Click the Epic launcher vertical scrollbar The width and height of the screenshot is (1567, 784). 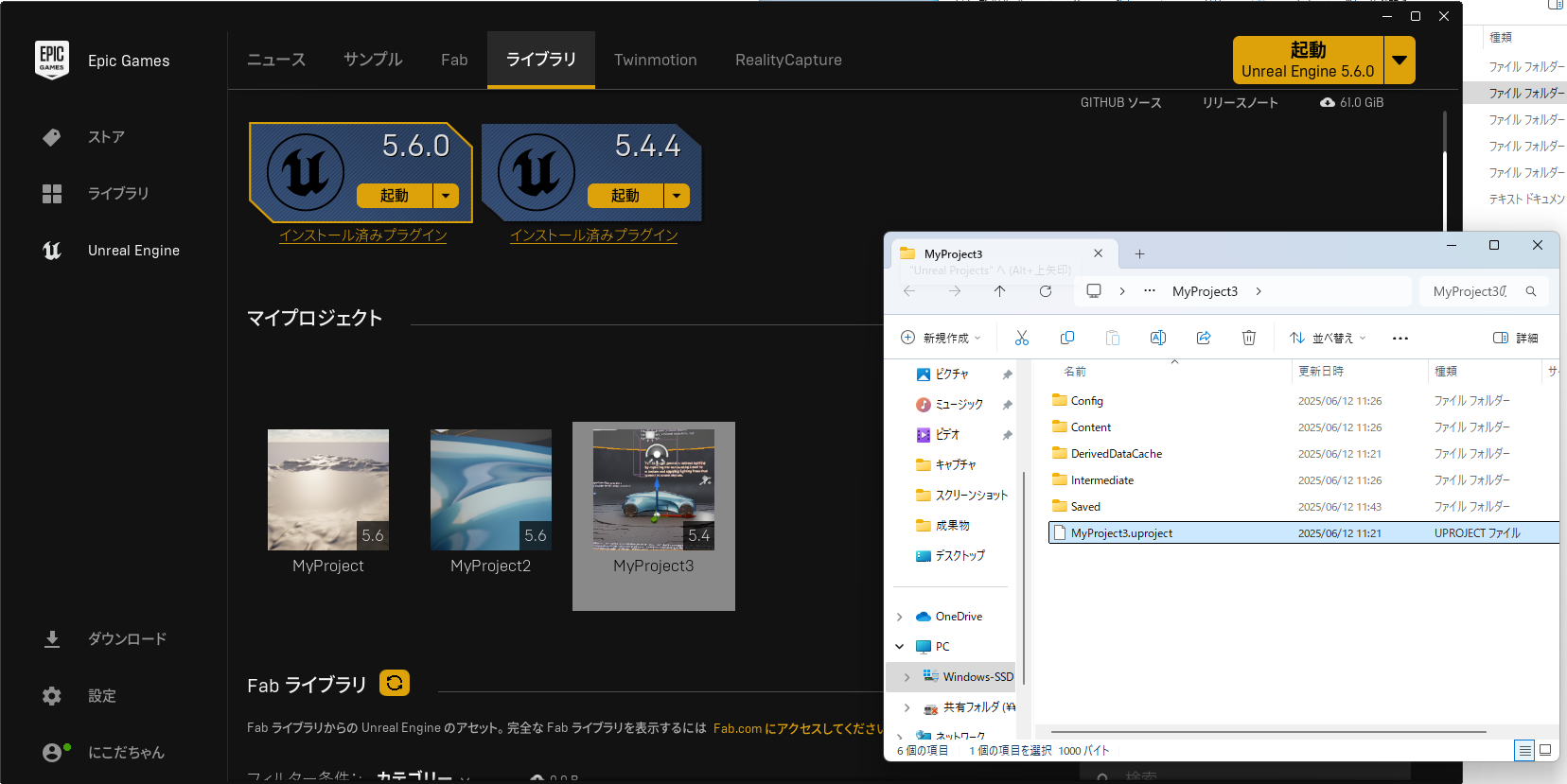tap(1444, 189)
